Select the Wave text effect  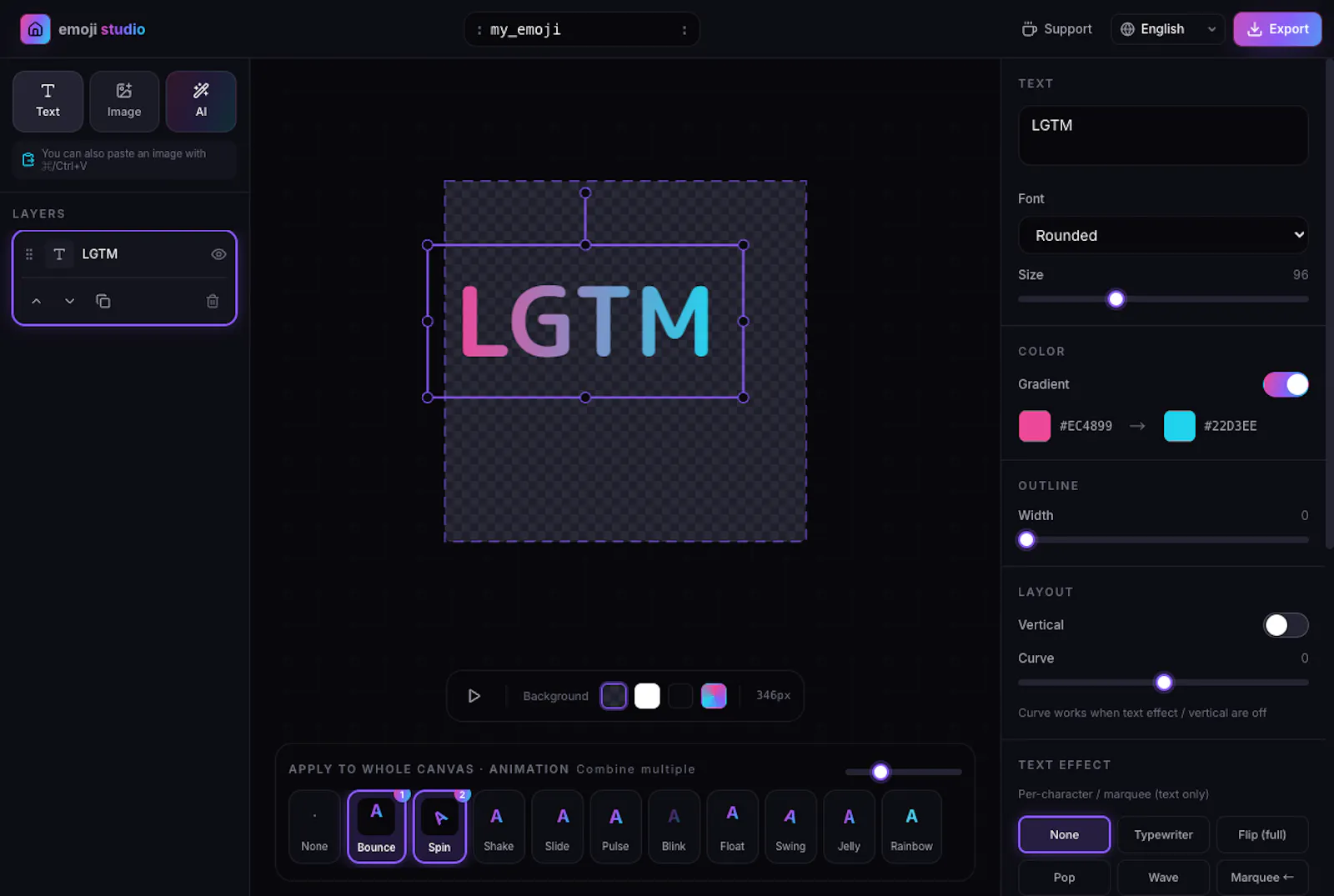click(1163, 878)
